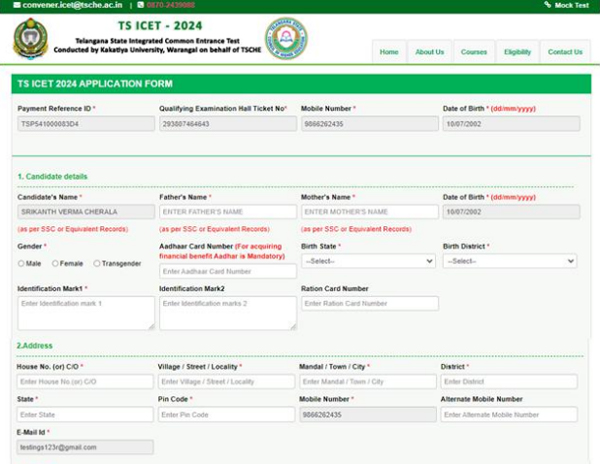Image resolution: width=600 pixels, height=464 pixels.
Task: Focus the Village / Street / Locality field
Action: pos(227,381)
